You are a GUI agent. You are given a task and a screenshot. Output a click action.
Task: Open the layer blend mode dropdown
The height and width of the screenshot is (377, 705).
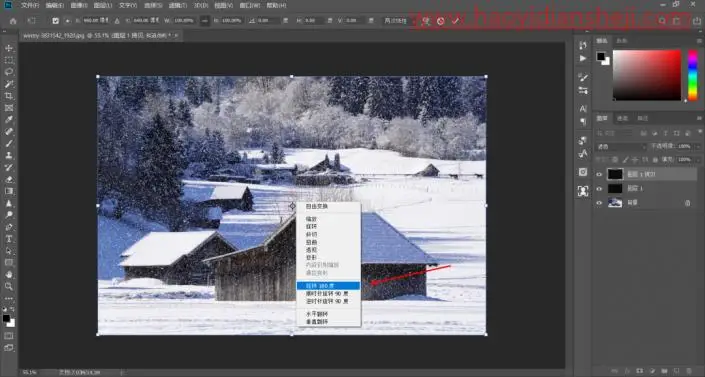point(621,147)
